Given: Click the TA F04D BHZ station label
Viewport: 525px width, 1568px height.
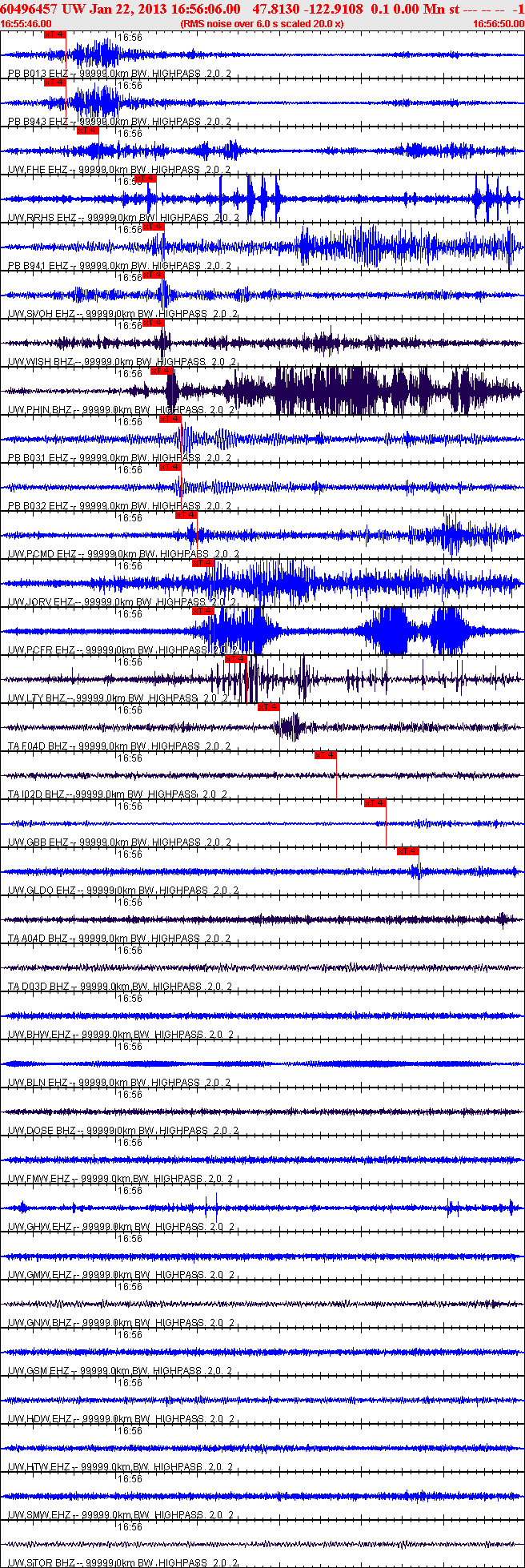Looking at the screenshot, I should 38,746.
